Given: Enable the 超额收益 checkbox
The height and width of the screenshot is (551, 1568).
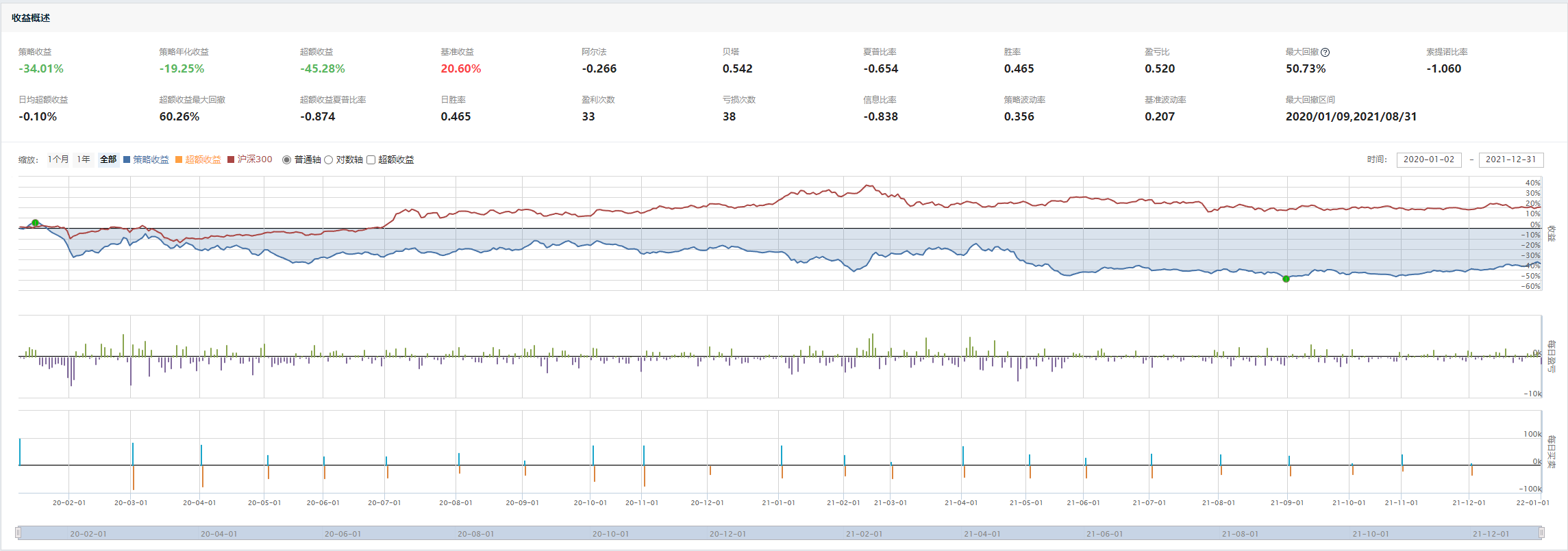Looking at the screenshot, I should [x=371, y=159].
